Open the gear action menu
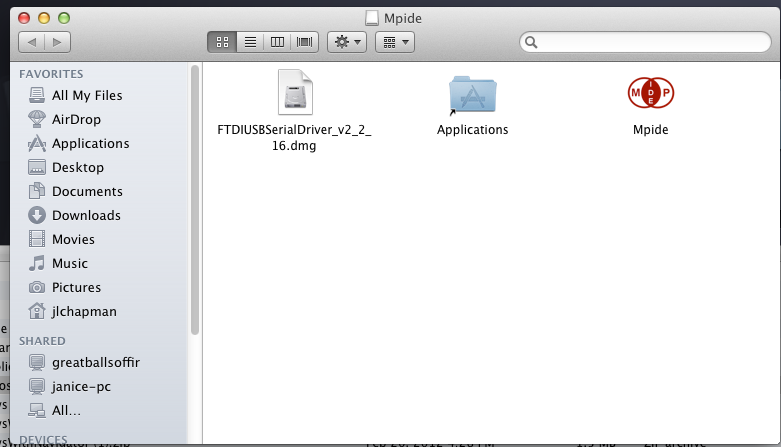781x447 pixels. [x=347, y=42]
